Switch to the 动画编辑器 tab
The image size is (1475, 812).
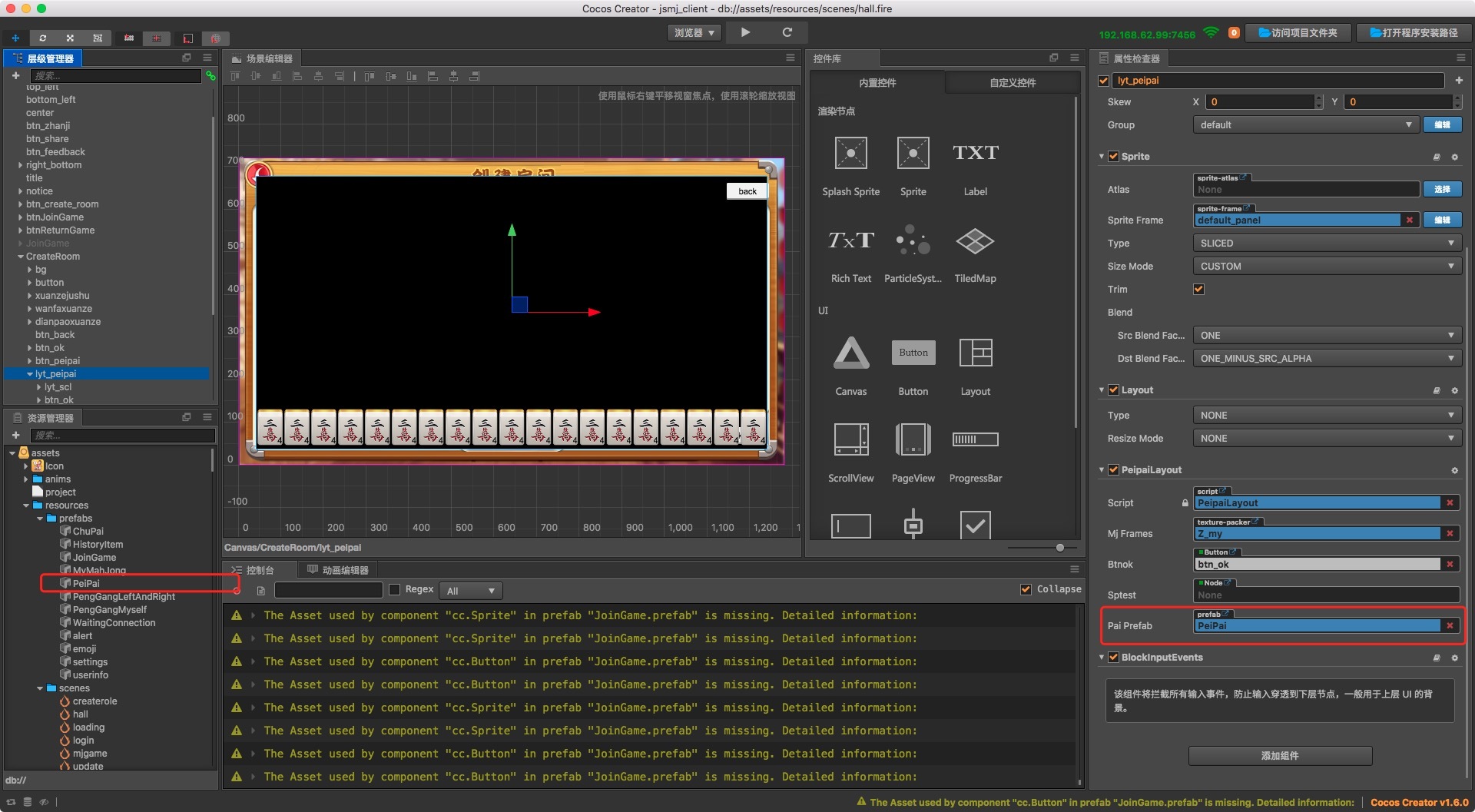[x=338, y=570]
